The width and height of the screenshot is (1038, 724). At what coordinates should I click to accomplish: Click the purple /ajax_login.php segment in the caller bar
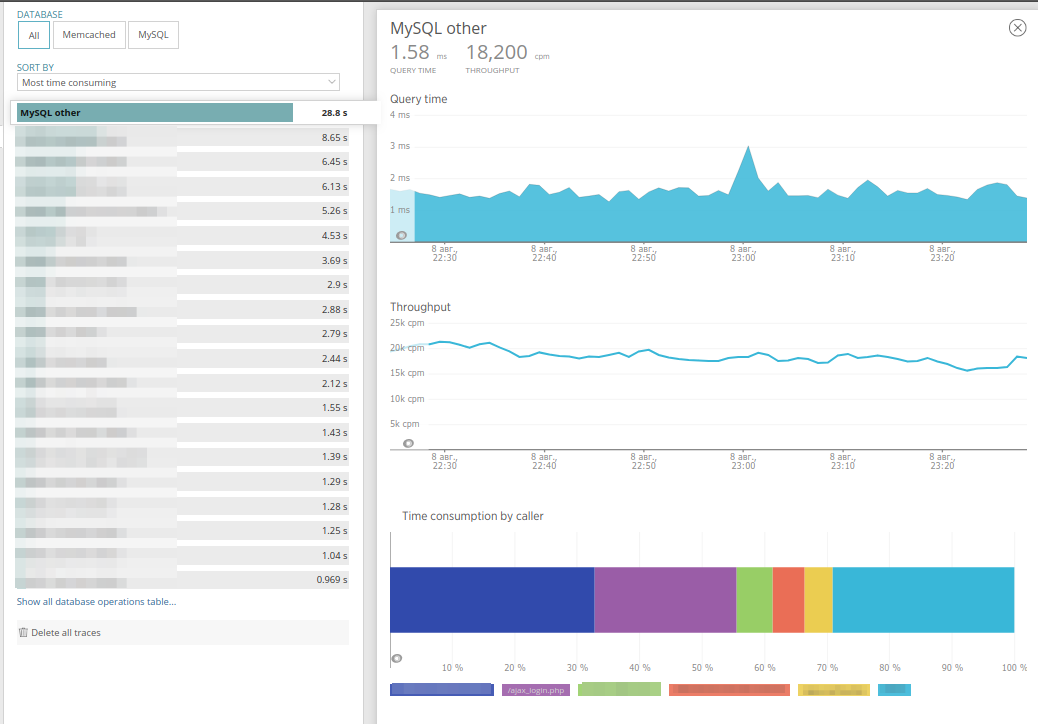pyautogui.click(x=663, y=599)
